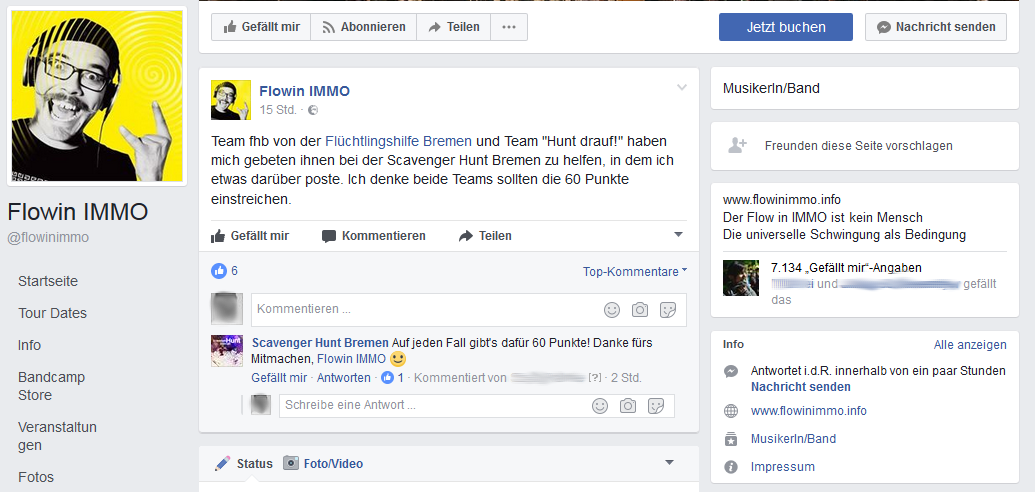1035x492 pixels.
Task: Click the camera icon in the comment box
Action: [x=640, y=310]
